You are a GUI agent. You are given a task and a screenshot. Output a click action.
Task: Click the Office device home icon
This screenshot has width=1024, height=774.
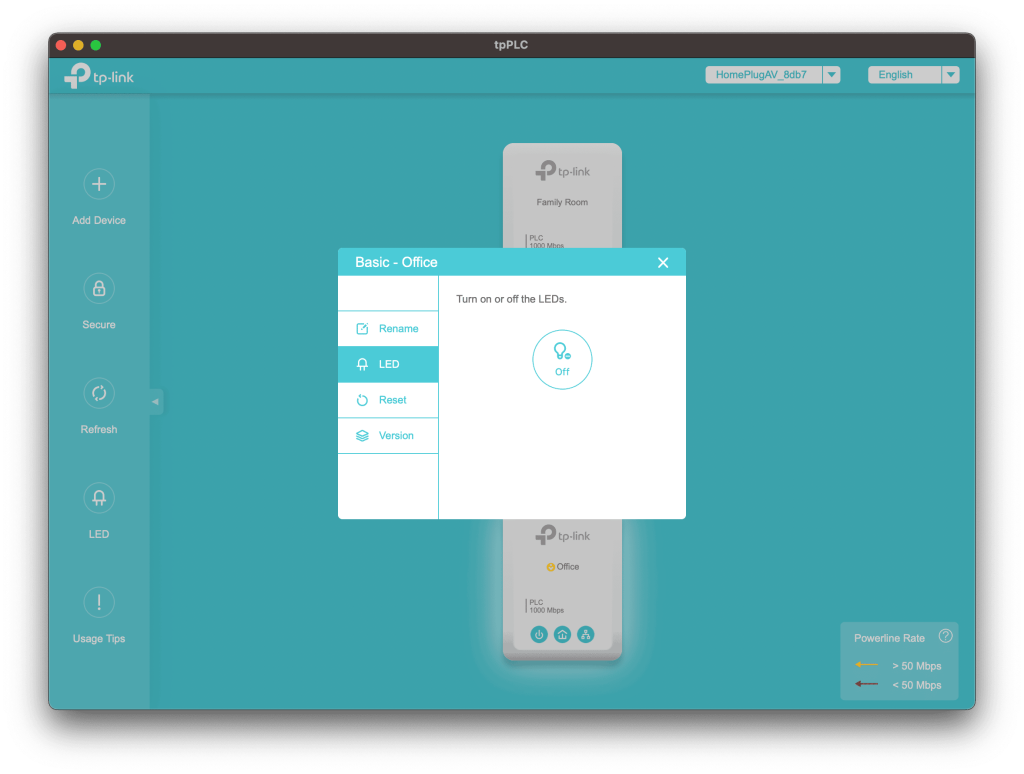[x=562, y=634]
